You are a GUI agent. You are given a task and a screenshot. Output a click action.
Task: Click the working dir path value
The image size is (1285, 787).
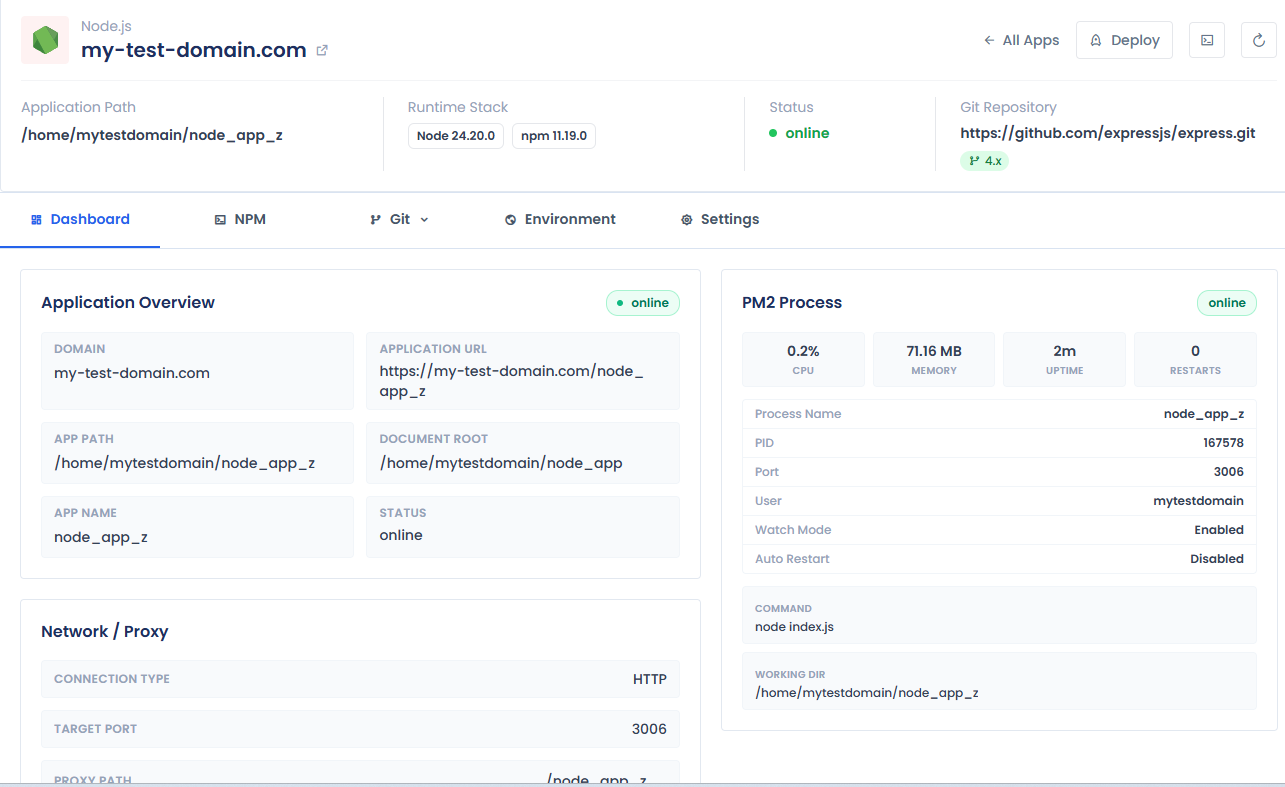(867, 692)
